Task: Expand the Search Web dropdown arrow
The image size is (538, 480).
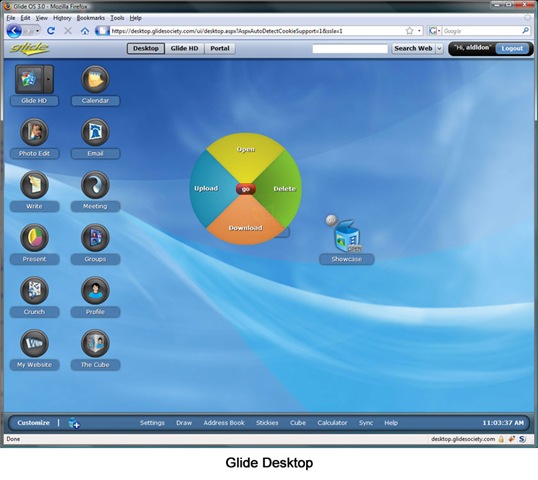Action: (439, 49)
